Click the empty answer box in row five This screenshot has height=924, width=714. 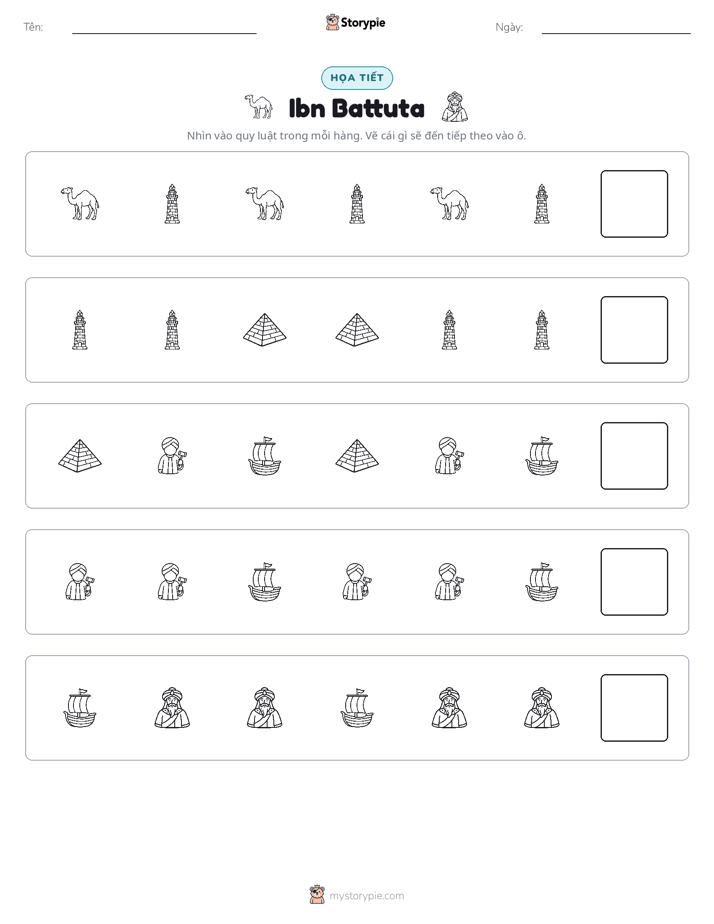pos(634,708)
